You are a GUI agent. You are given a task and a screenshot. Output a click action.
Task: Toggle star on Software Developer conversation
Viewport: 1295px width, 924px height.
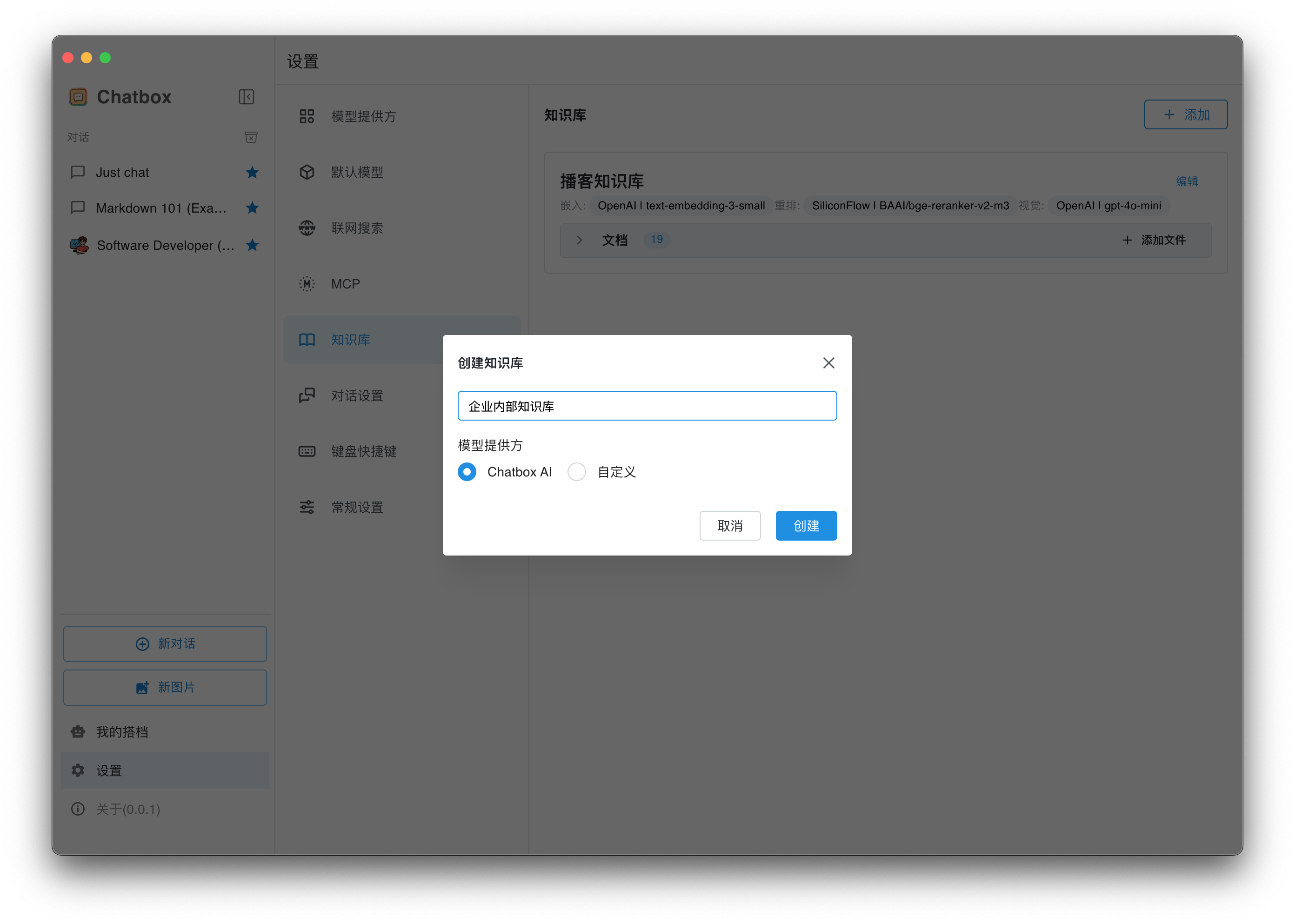(x=253, y=245)
